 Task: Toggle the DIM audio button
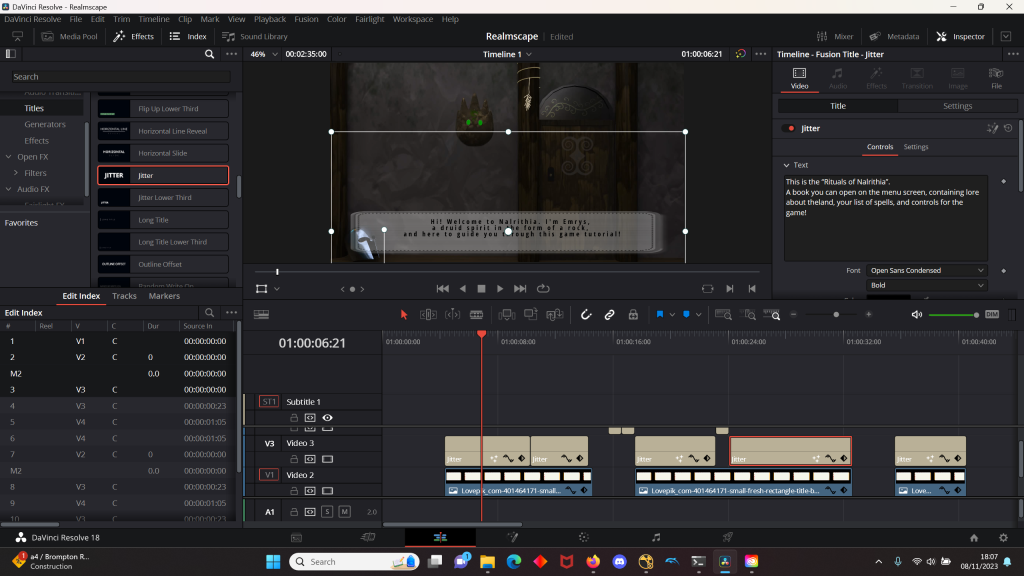tap(992, 315)
